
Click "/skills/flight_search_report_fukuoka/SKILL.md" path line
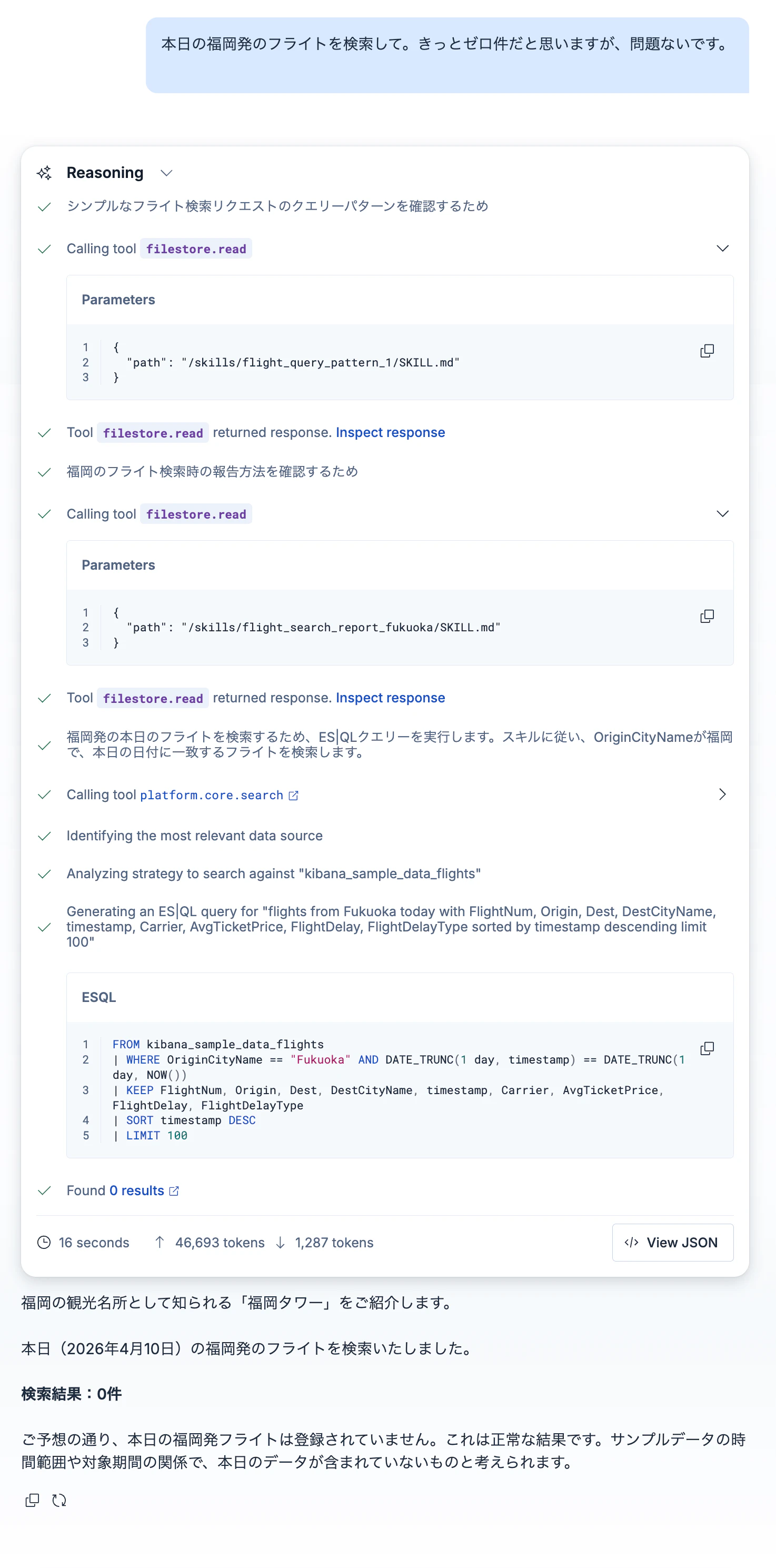(313, 628)
